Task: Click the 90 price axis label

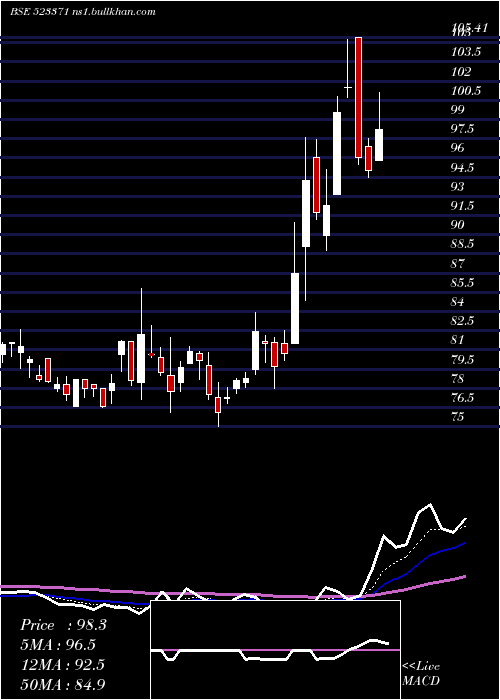Action: (458, 225)
